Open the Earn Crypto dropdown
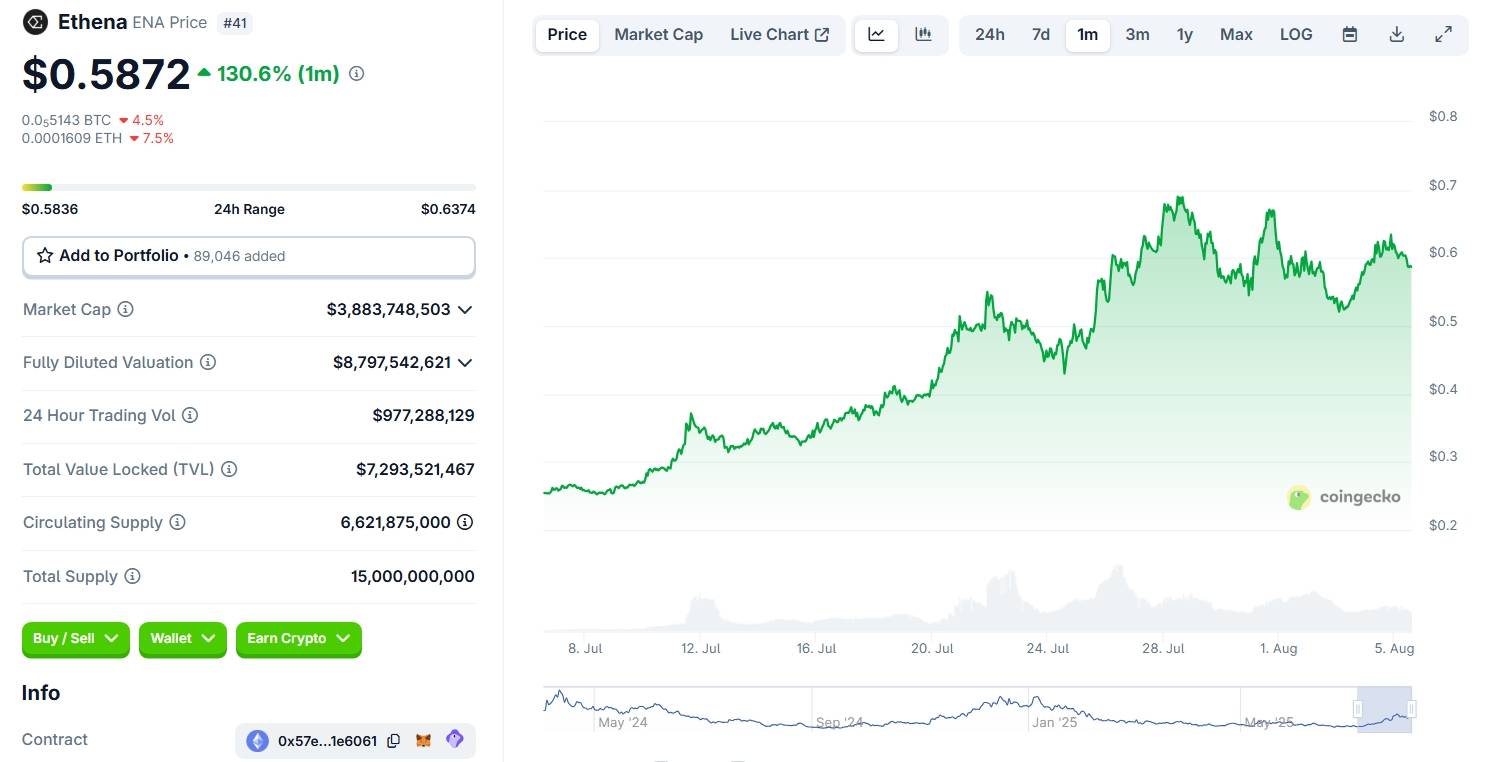The image size is (1489, 762). point(299,639)
